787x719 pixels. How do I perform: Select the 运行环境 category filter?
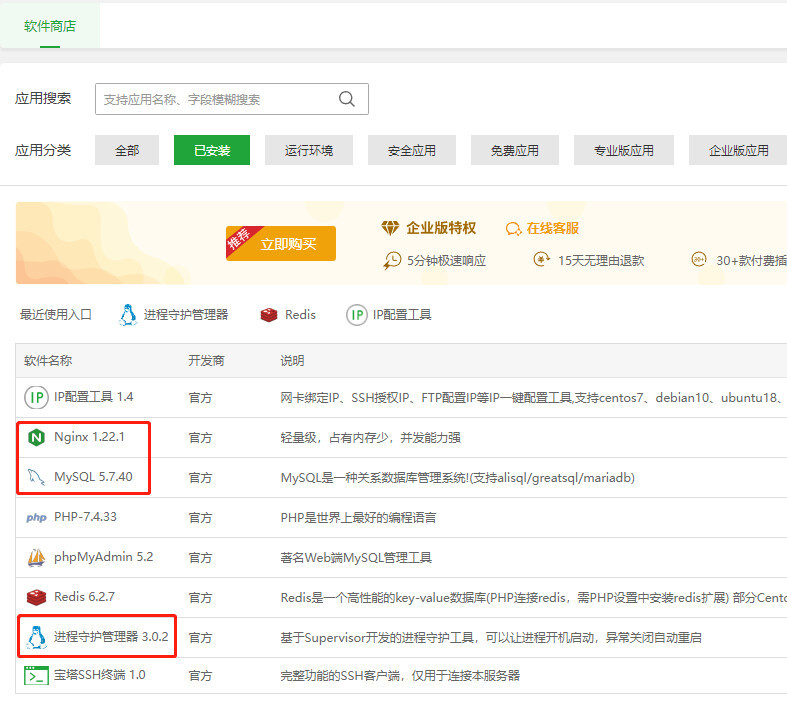tap(309, 150)
